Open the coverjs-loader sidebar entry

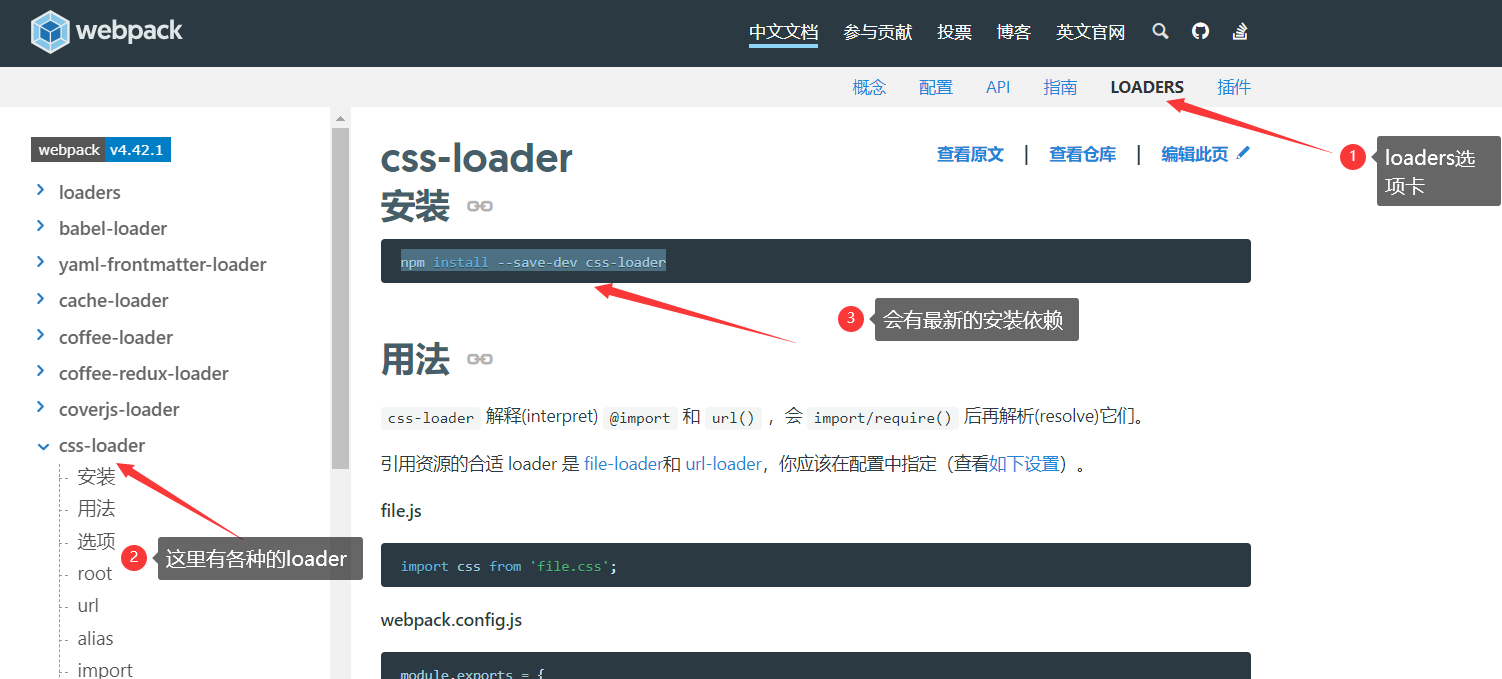click(x=119, y=409)
